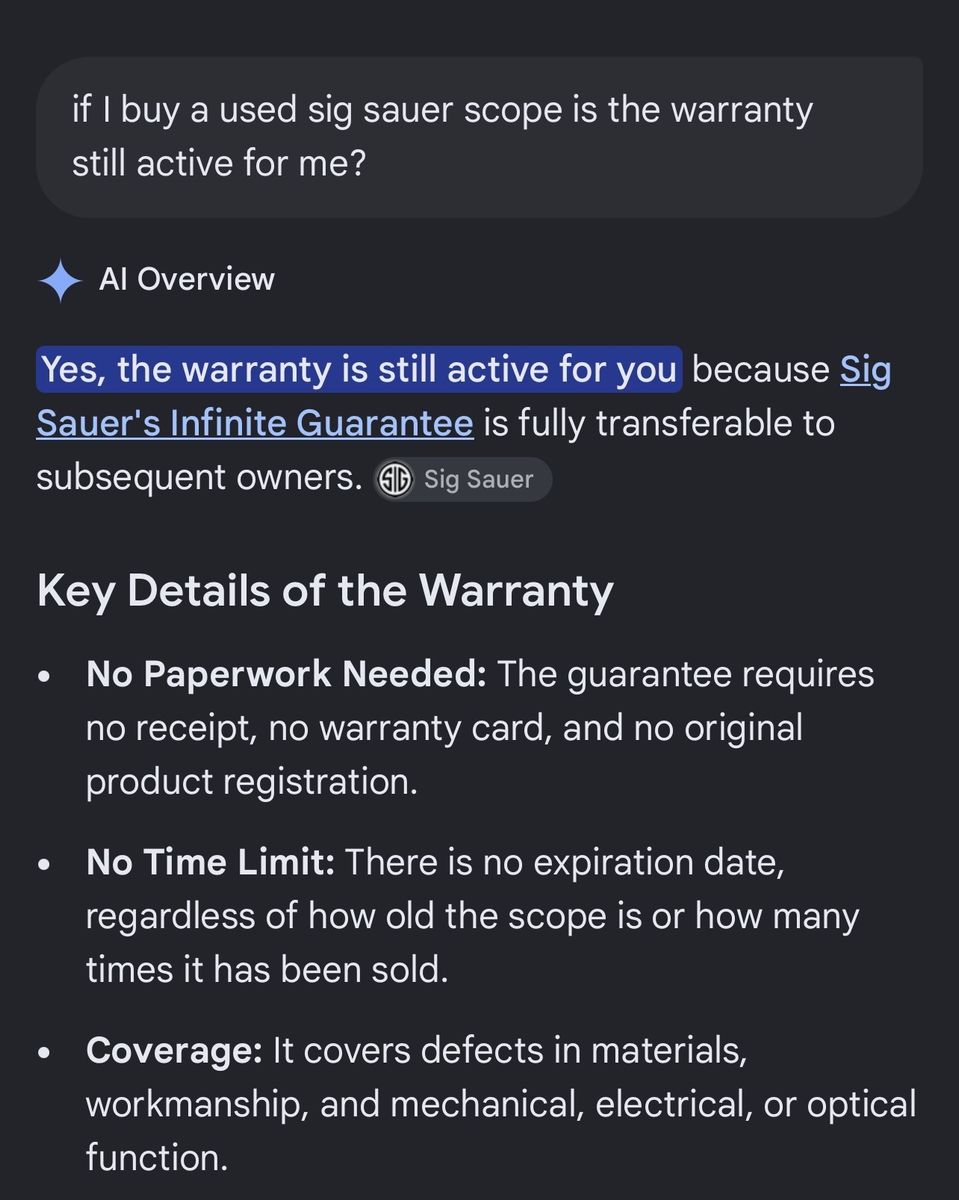This screenshot has height=1200, width=959.
Task: Select the "AI Overview" label text
Action: (187, 280)
